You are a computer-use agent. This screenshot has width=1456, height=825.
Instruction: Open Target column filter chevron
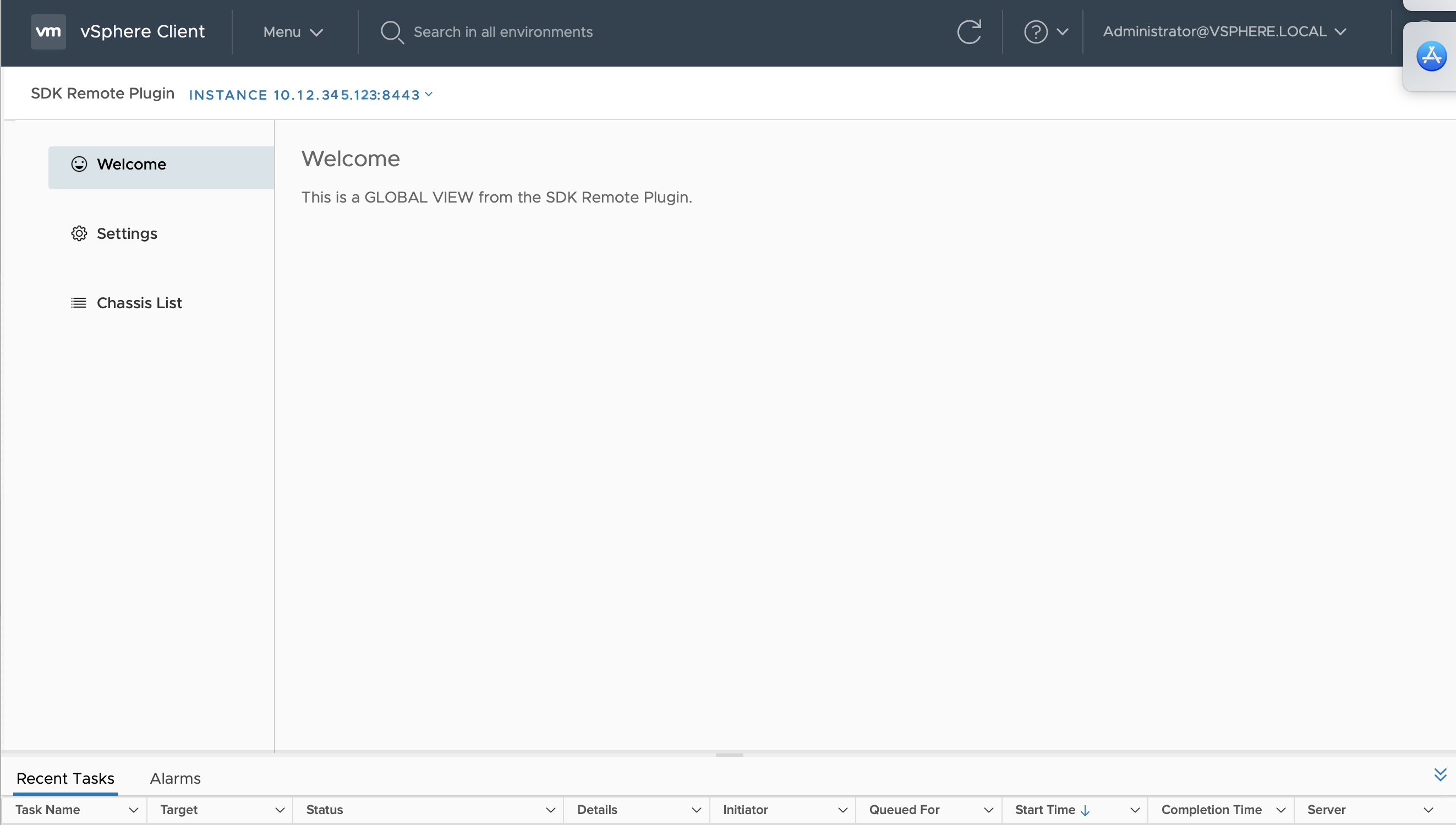[x=280, y=810]
